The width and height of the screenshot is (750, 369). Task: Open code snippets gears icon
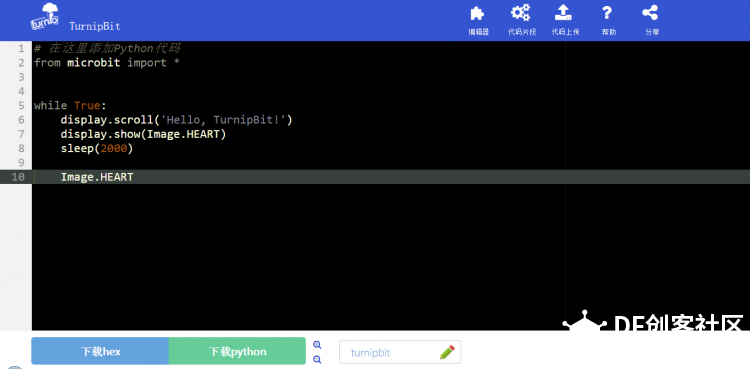[x=520, y=12]
